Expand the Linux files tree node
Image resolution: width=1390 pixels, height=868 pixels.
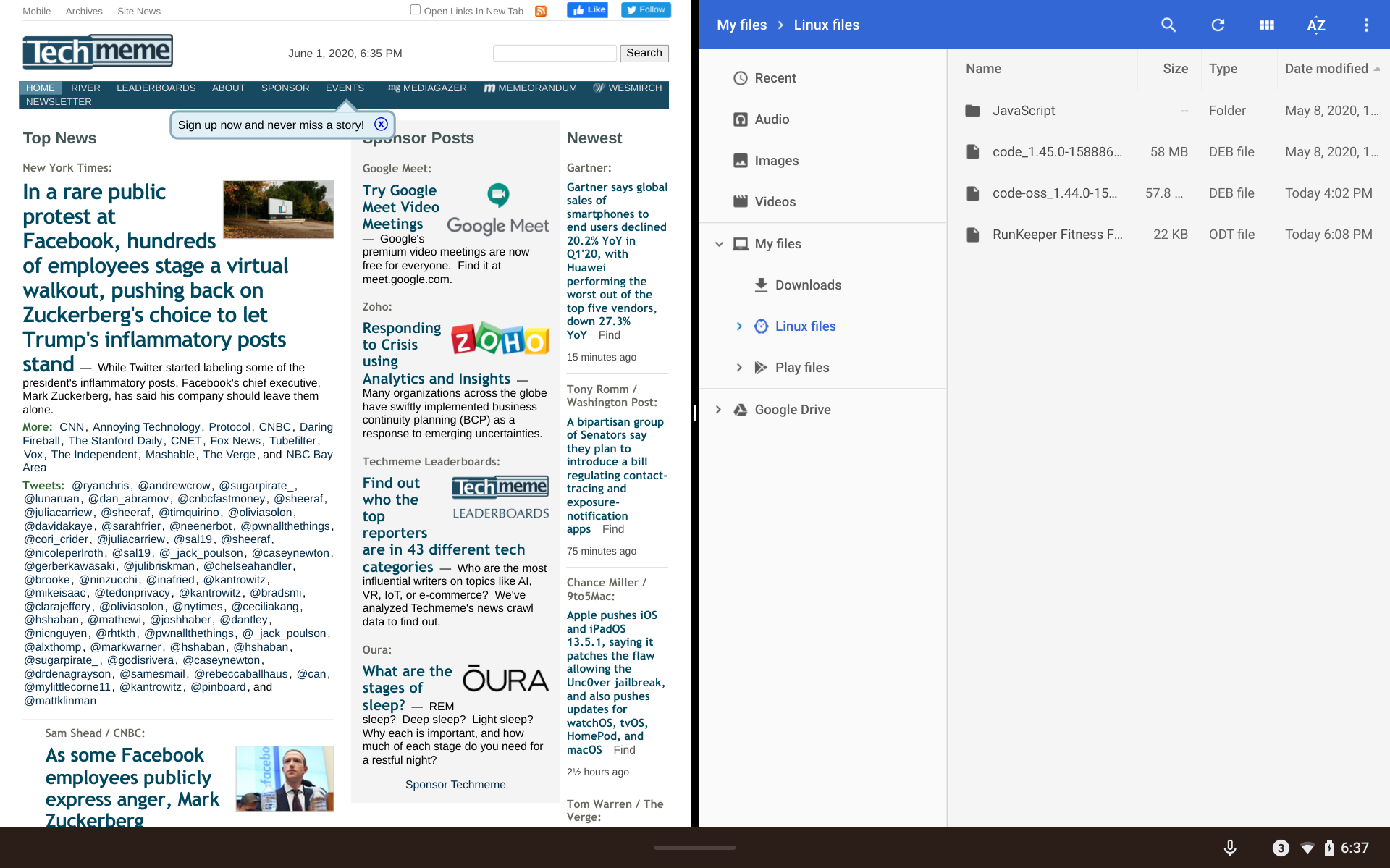point(739,326)
